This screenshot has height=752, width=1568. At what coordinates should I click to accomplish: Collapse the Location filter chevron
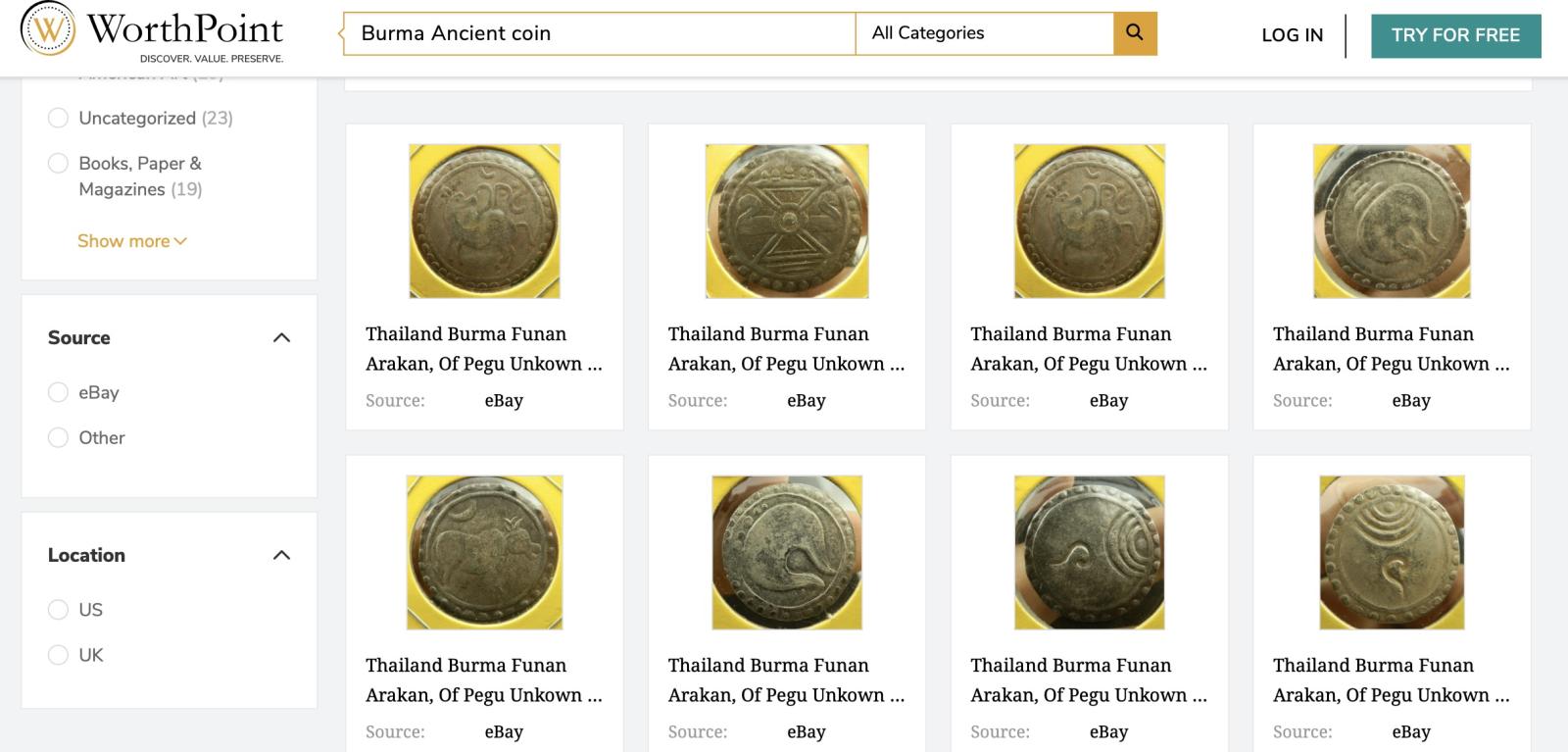[x=281, y=556]
